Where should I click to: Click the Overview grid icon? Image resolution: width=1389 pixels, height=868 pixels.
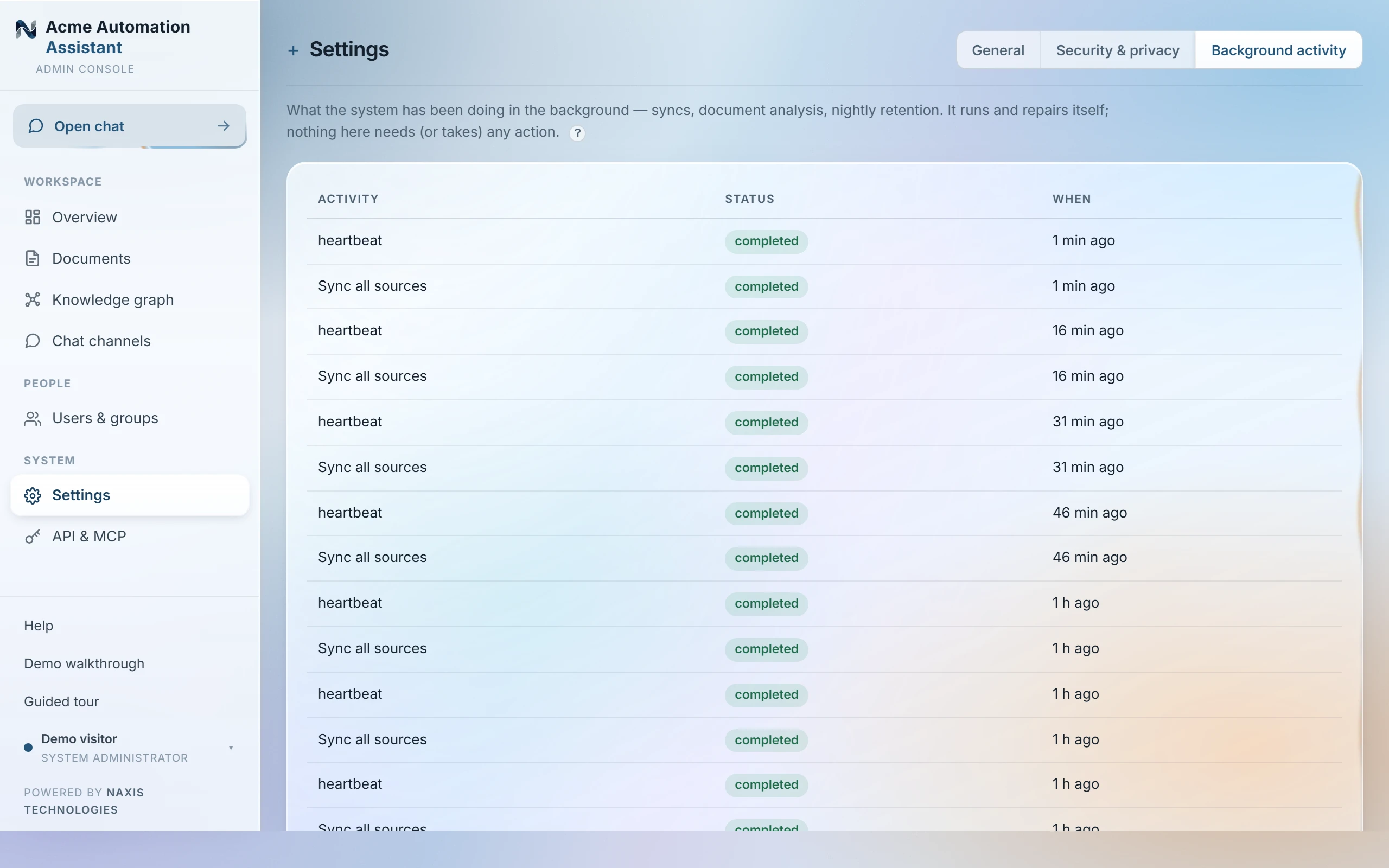tap(32, 217)
